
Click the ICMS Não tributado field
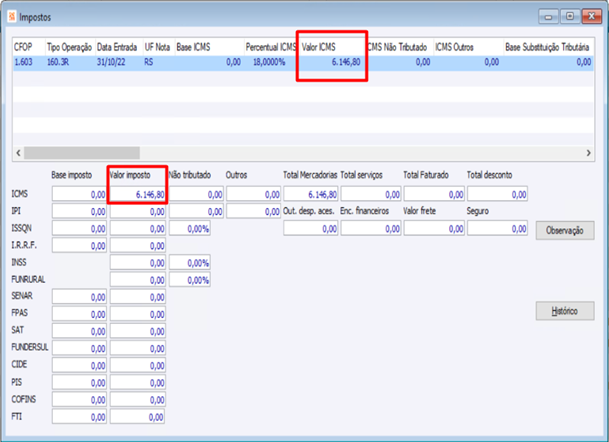pyautogui.click(x=196, y=194)
